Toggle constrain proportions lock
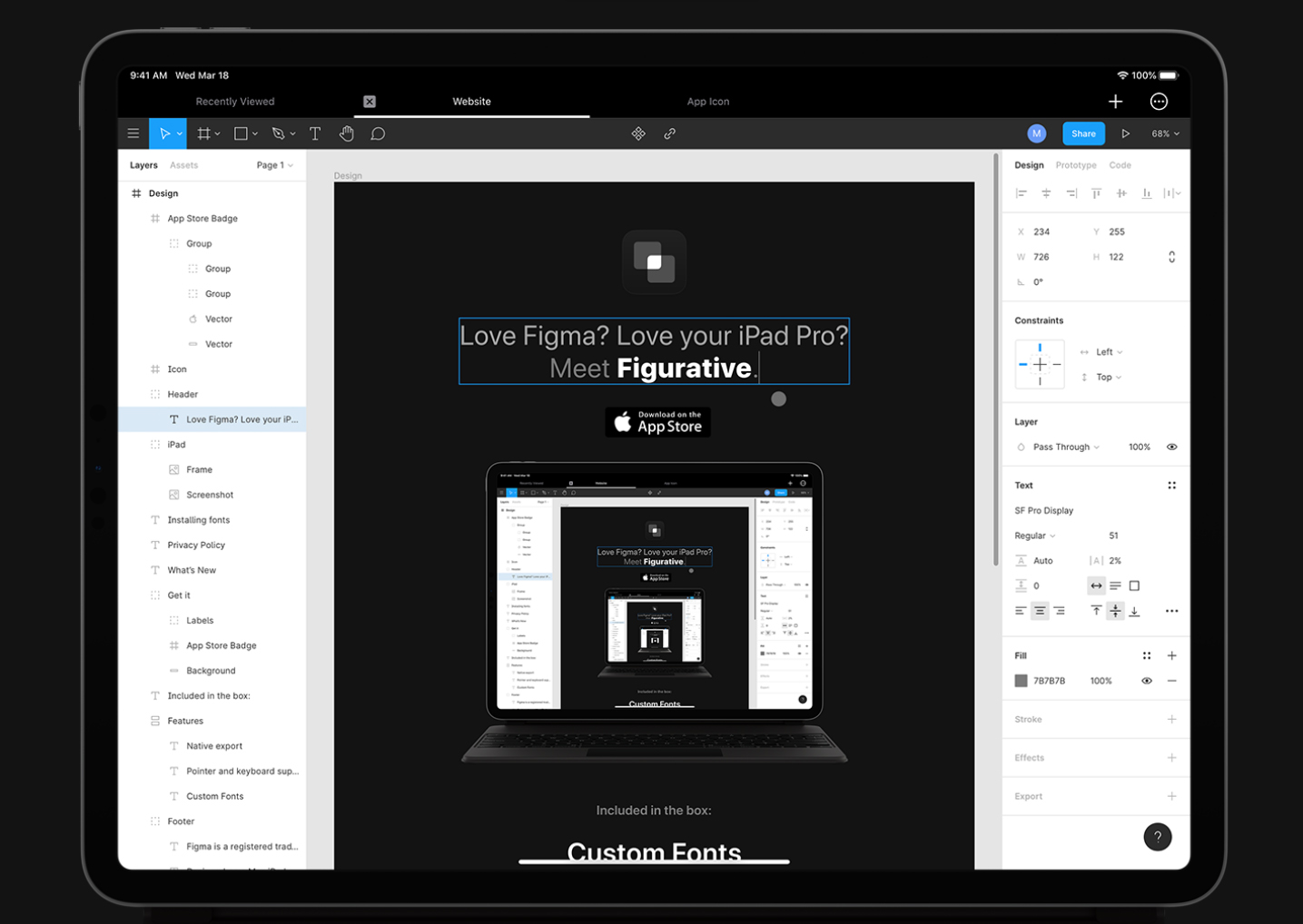The height and width of the screenshot is (924, 1303). pos(1171,257)
